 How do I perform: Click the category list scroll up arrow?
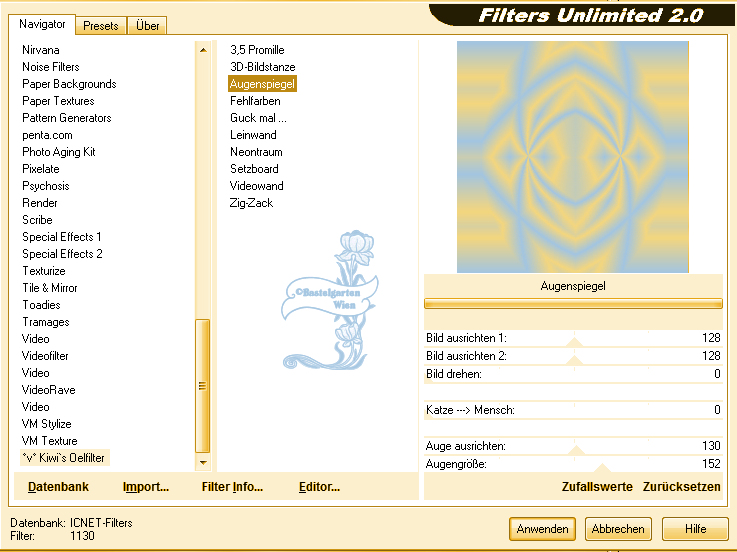pyautogui.click(x=203, y=50)
